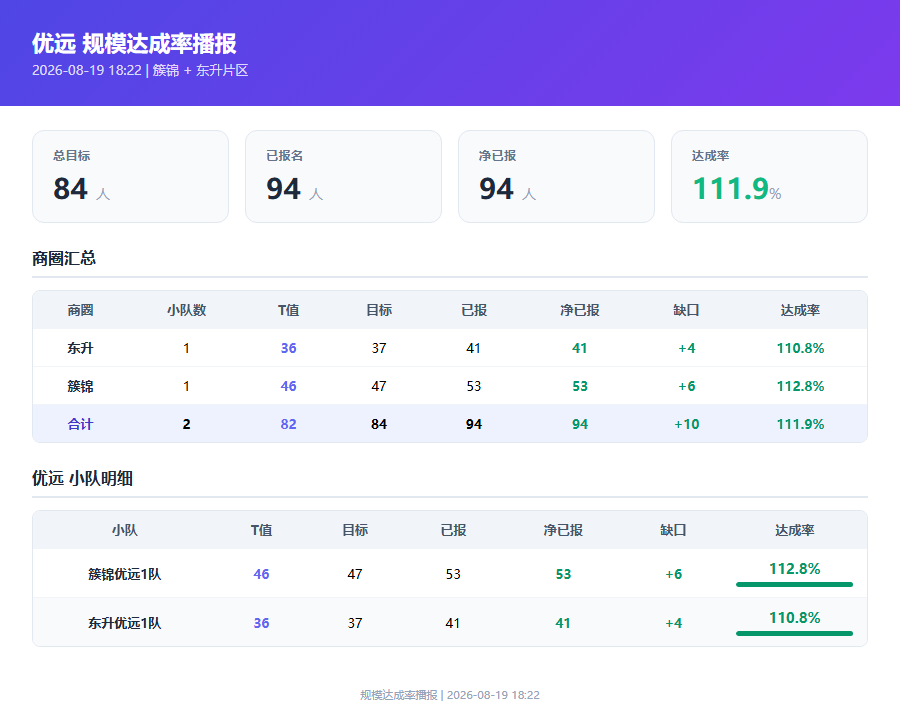
Task: Click 达成率 header in 商圈汇总 table
Action: (800, 310)
